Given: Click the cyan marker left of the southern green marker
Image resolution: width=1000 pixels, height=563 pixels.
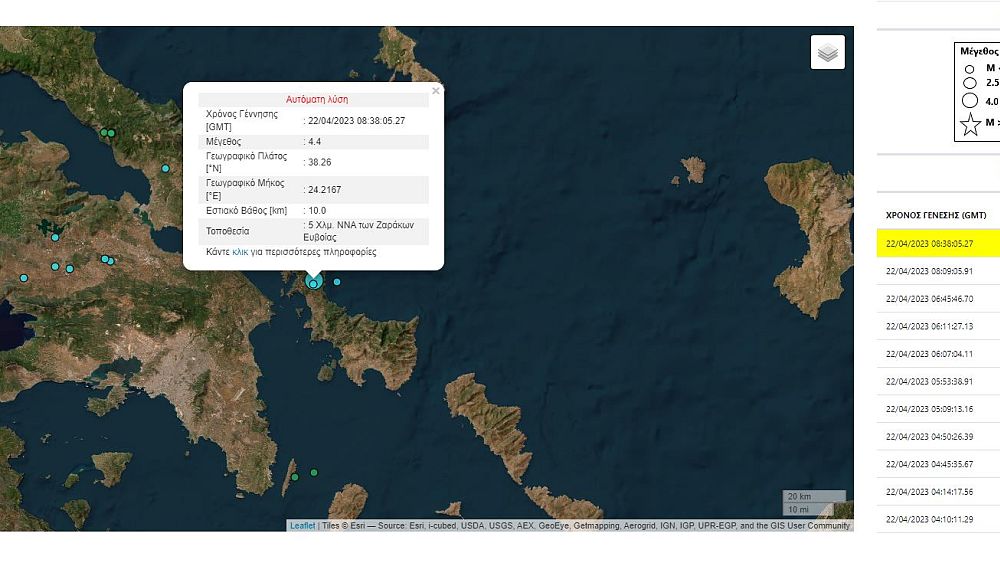Looking at the screenshot, I should coord(295,477).
